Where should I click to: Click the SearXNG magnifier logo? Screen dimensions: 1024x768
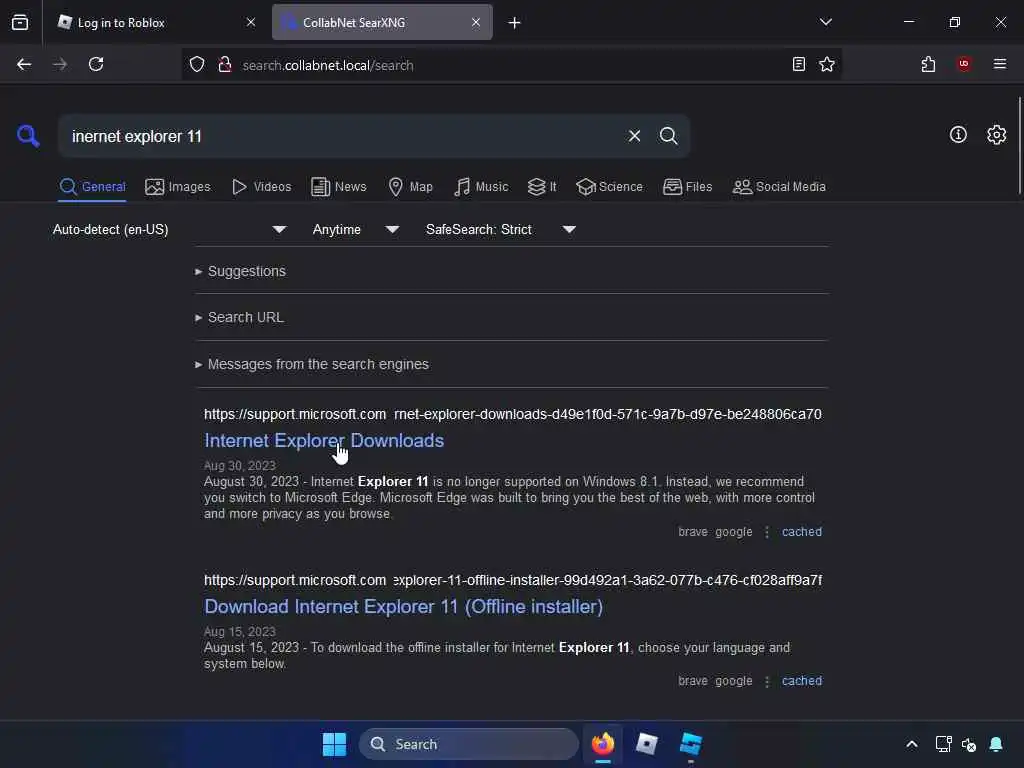28,136
